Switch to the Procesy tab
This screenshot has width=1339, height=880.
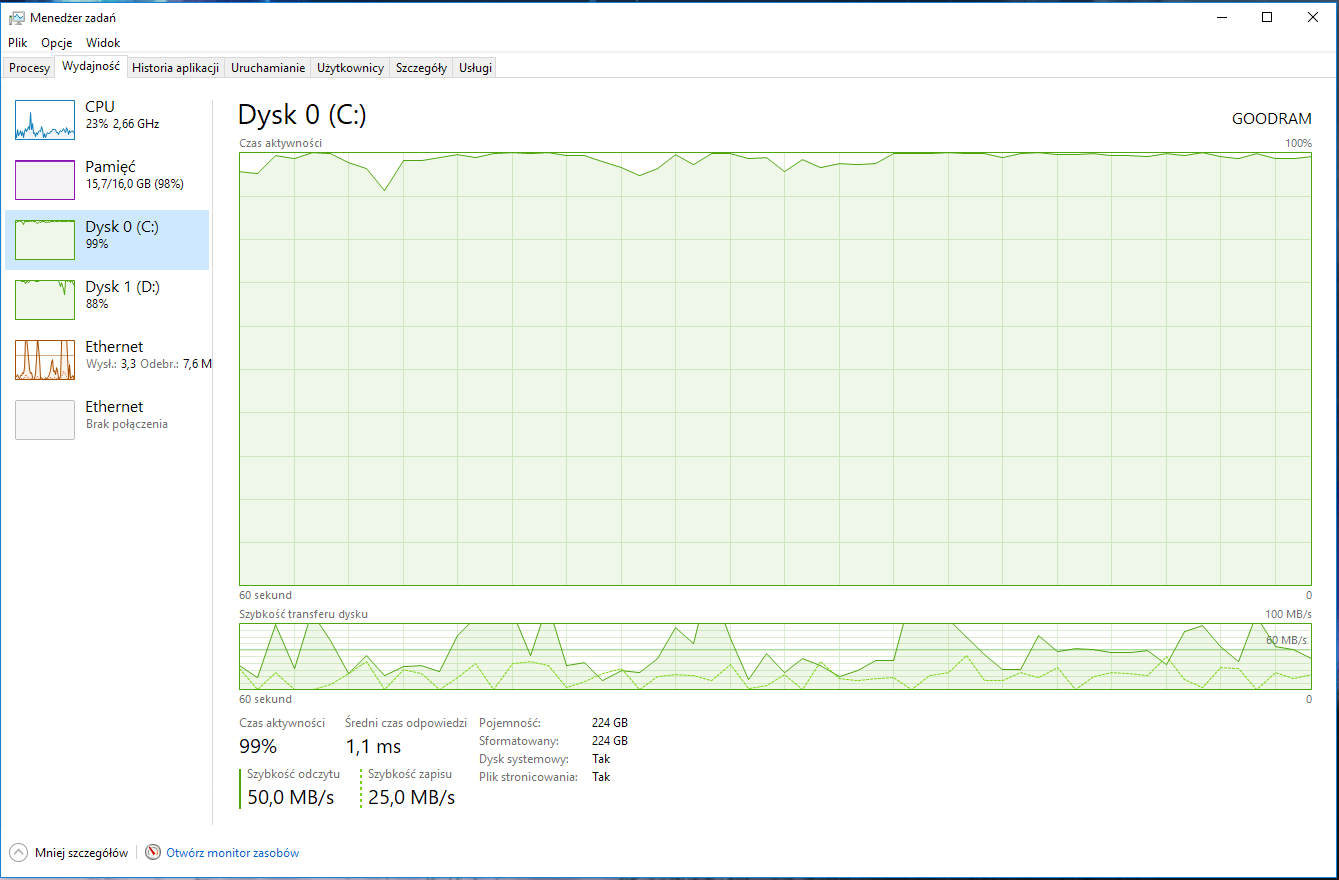pyautogui.click(x=28, y=67)
